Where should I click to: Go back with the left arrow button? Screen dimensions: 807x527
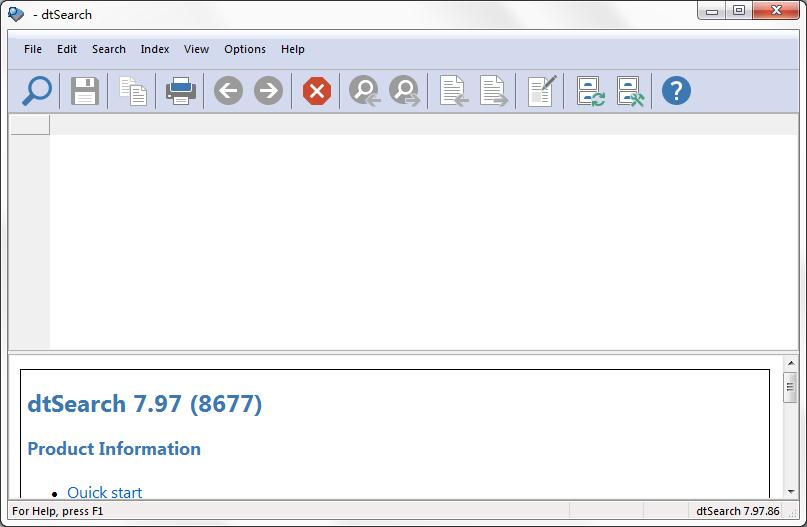click(229, 91)
